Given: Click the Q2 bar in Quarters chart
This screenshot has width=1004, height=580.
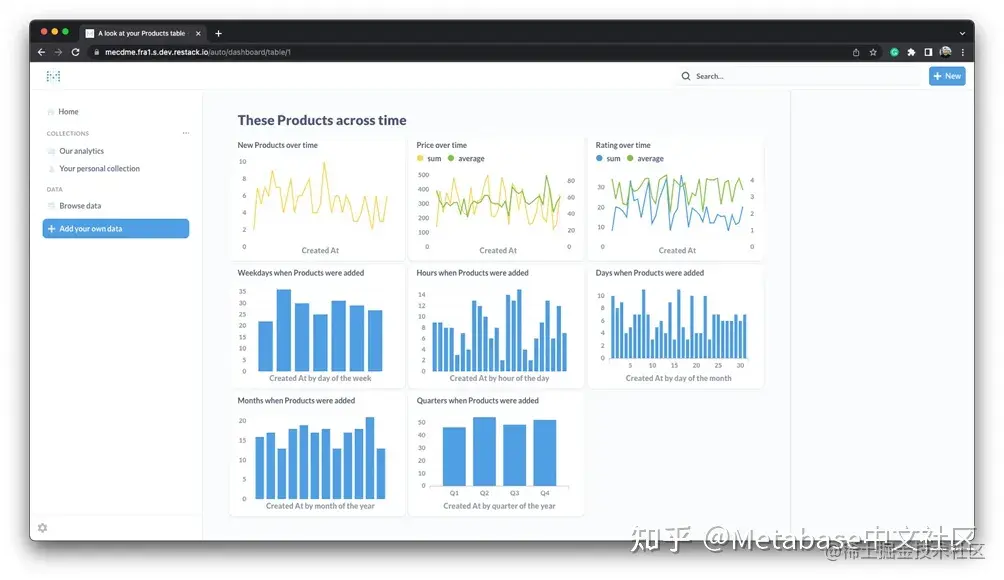Looking at the screenshot, I should (484, 451).
